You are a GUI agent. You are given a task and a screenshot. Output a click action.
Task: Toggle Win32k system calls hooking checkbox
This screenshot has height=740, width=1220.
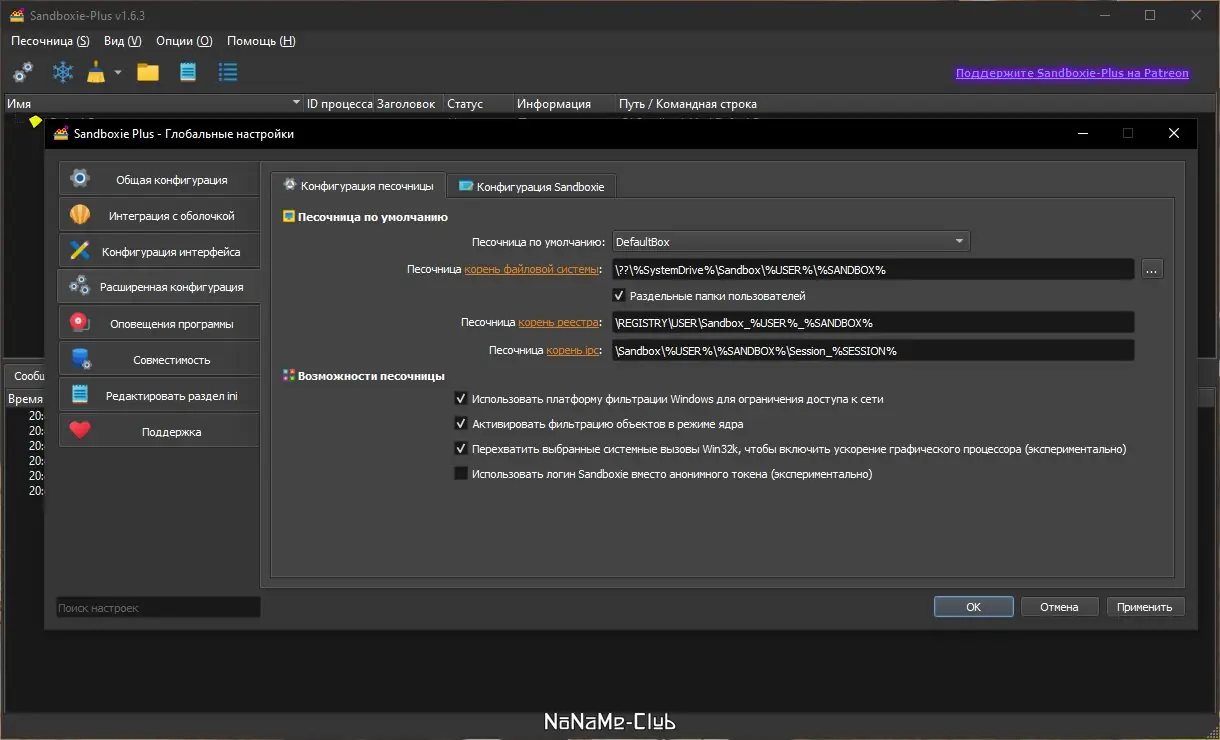(x=791, y=449)
